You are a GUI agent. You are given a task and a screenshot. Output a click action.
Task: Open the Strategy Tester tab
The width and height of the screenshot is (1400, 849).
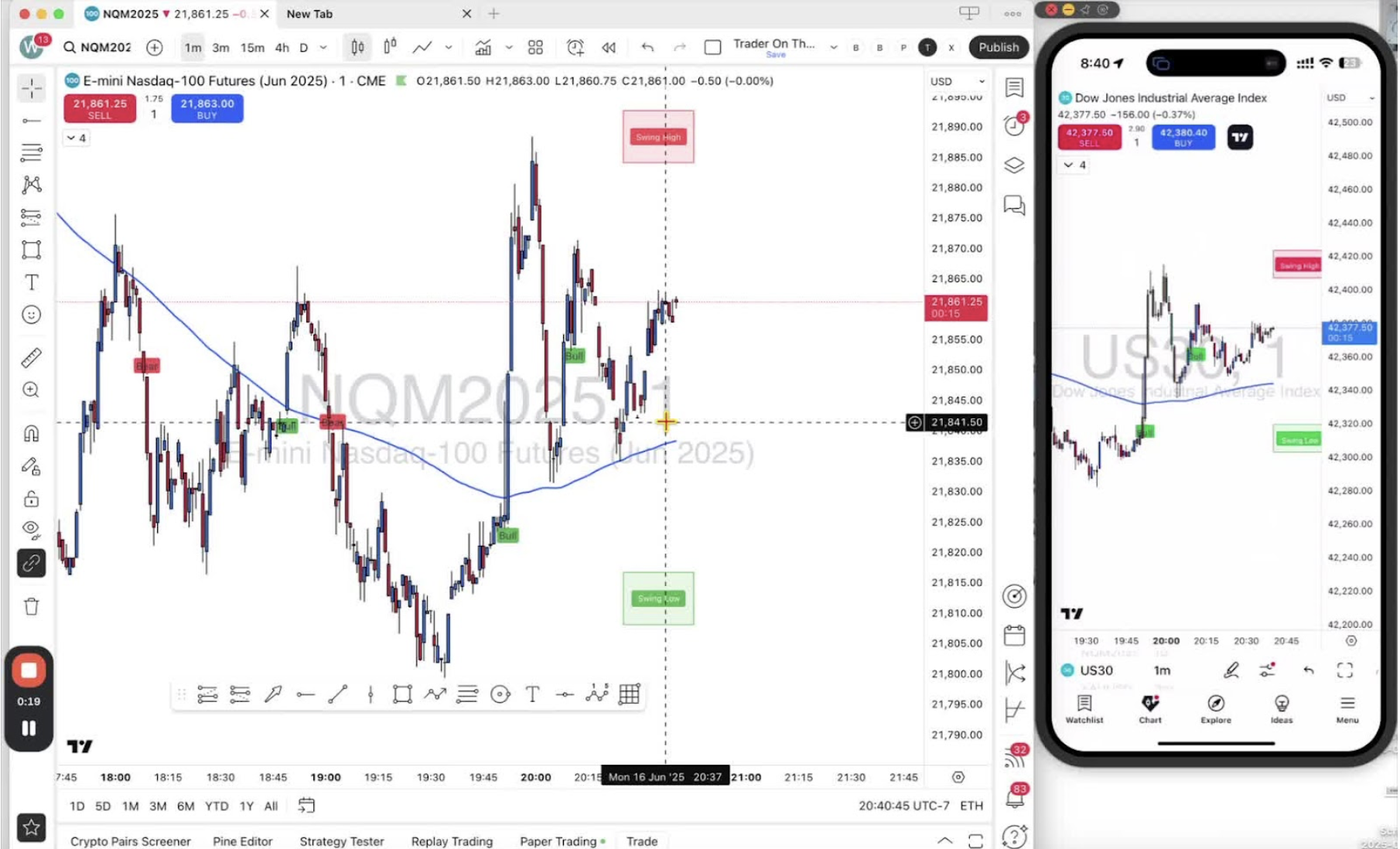tap(342, 841)
